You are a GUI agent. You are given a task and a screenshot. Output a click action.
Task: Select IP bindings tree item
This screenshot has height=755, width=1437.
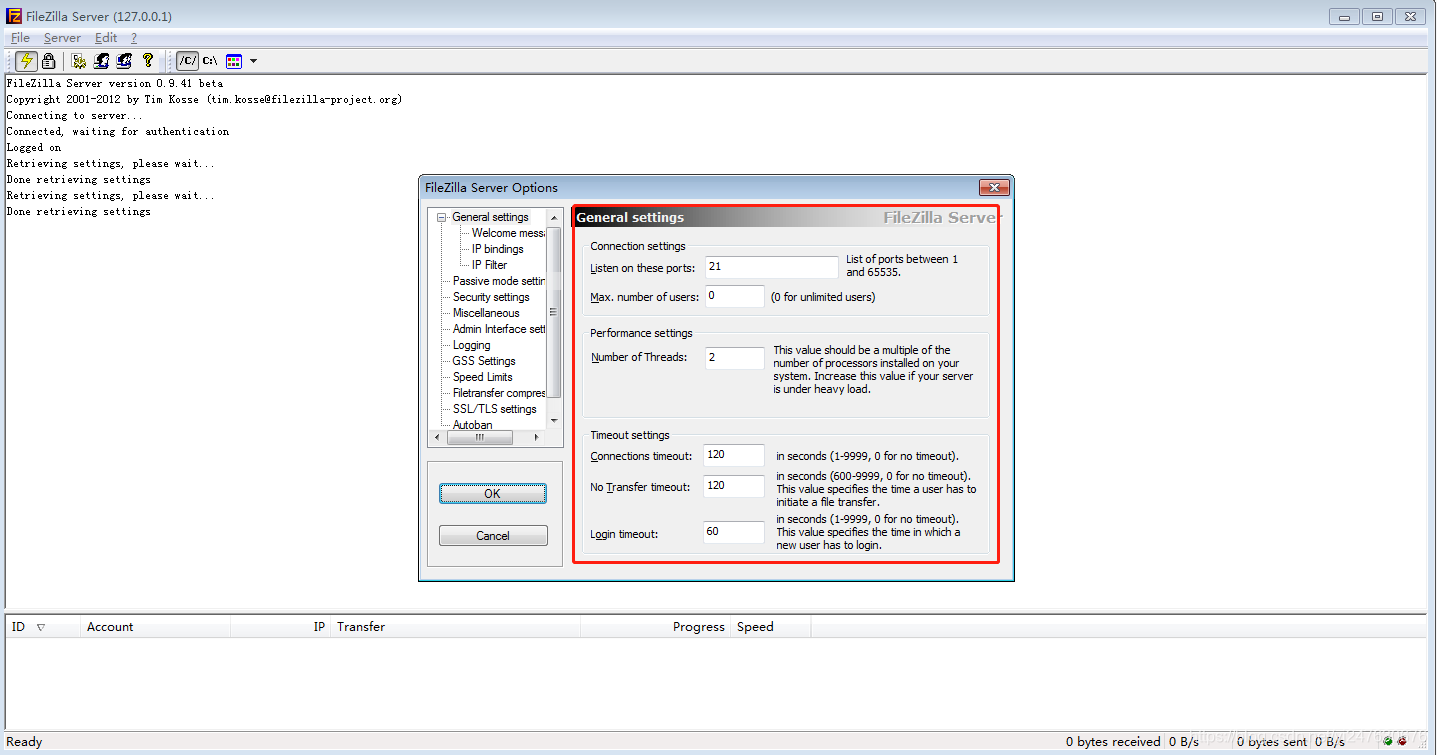497,249
